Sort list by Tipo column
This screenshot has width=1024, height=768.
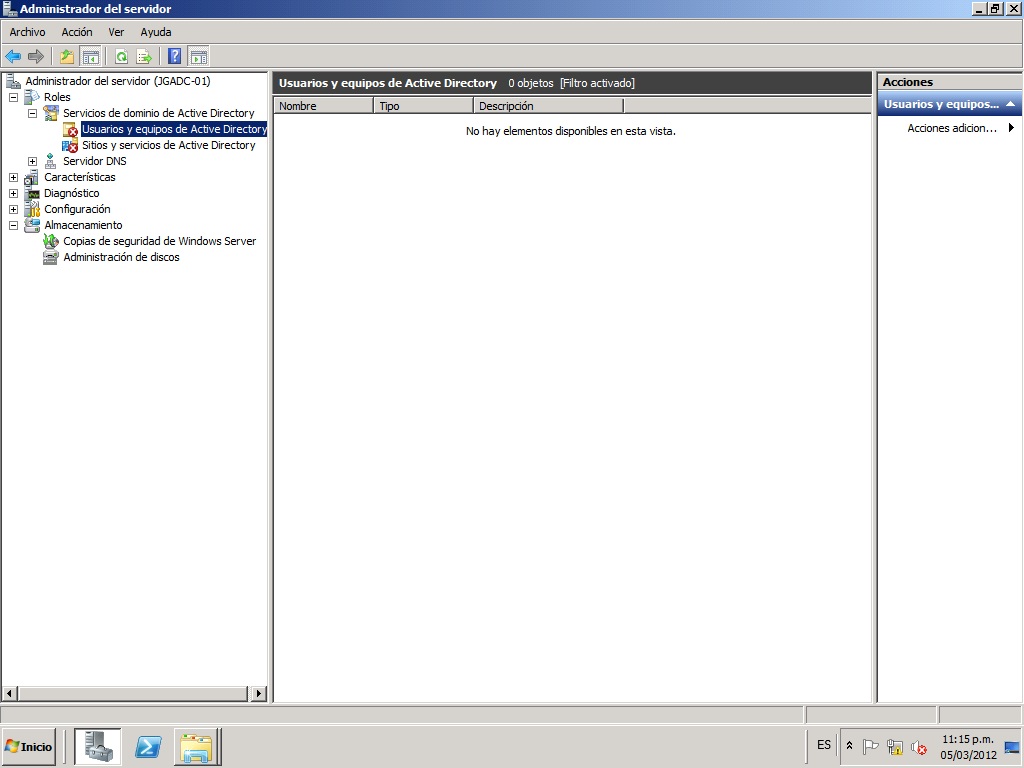point(423,106)
